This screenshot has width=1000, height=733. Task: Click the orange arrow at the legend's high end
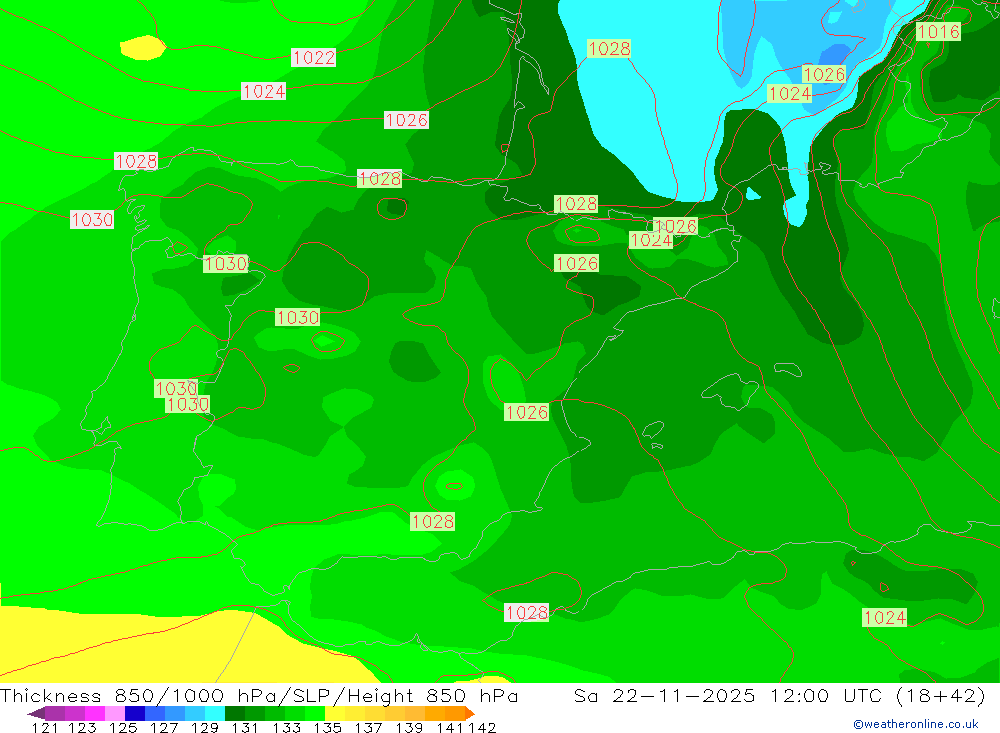click(x=470, y=713)
